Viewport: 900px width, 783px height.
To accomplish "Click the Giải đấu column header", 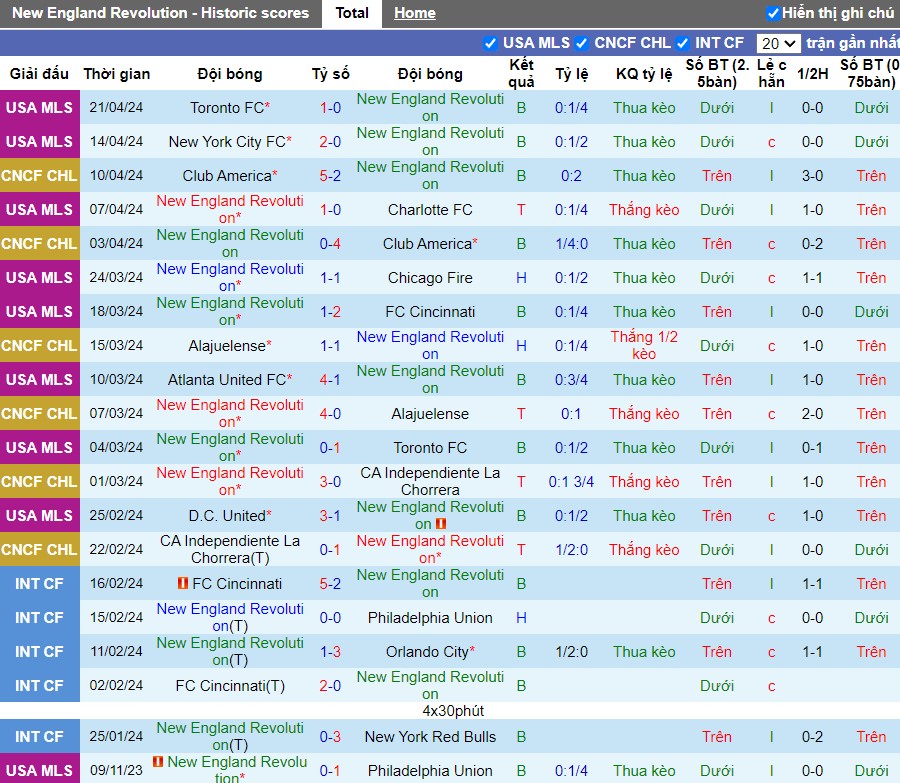I will (39, 73).
